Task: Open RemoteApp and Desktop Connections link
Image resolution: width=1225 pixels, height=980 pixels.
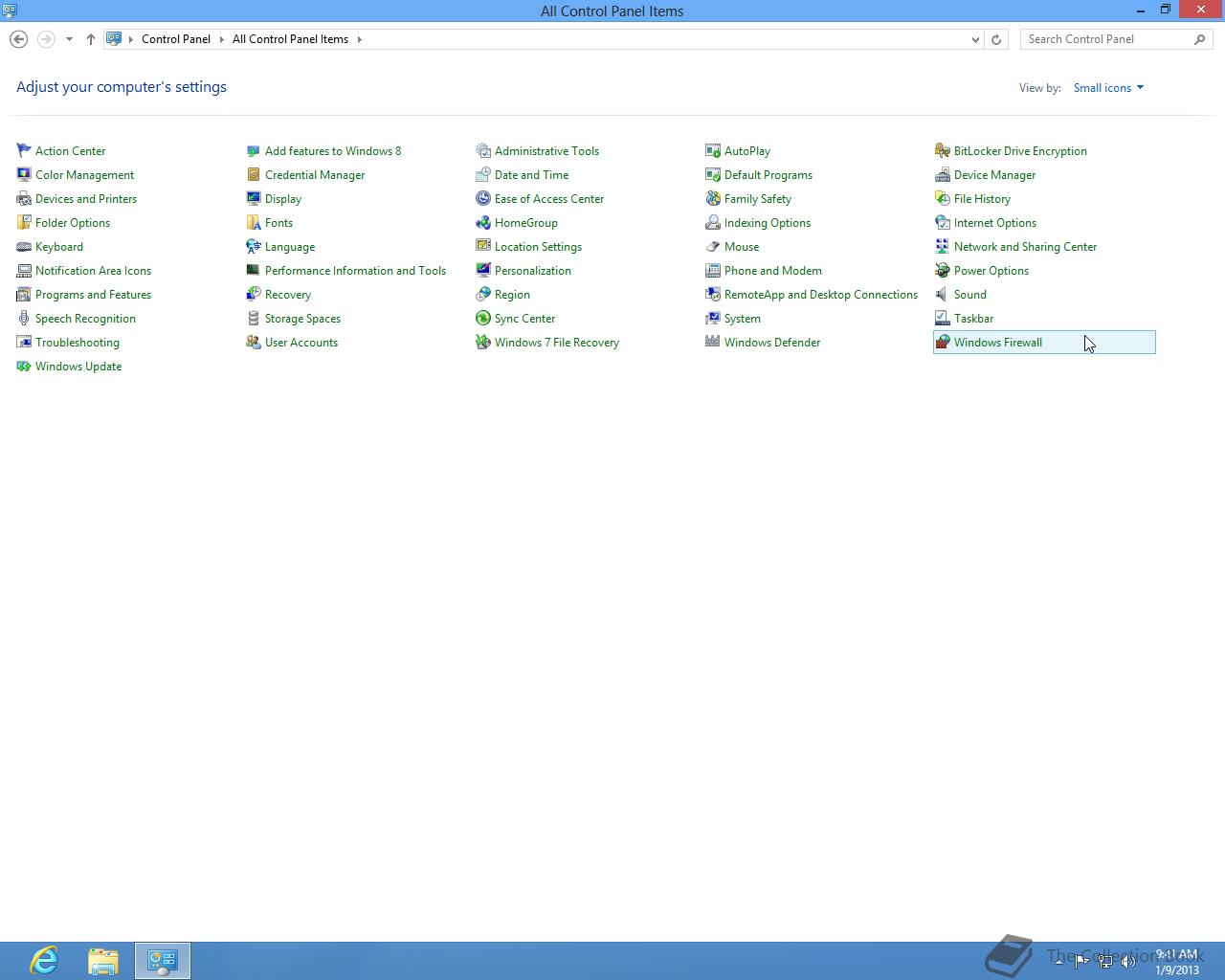Action: [x=821, y=294]
